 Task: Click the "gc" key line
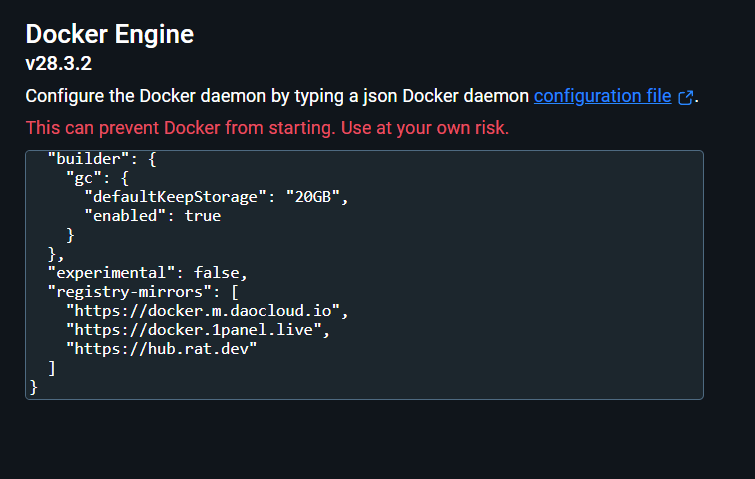97,178
